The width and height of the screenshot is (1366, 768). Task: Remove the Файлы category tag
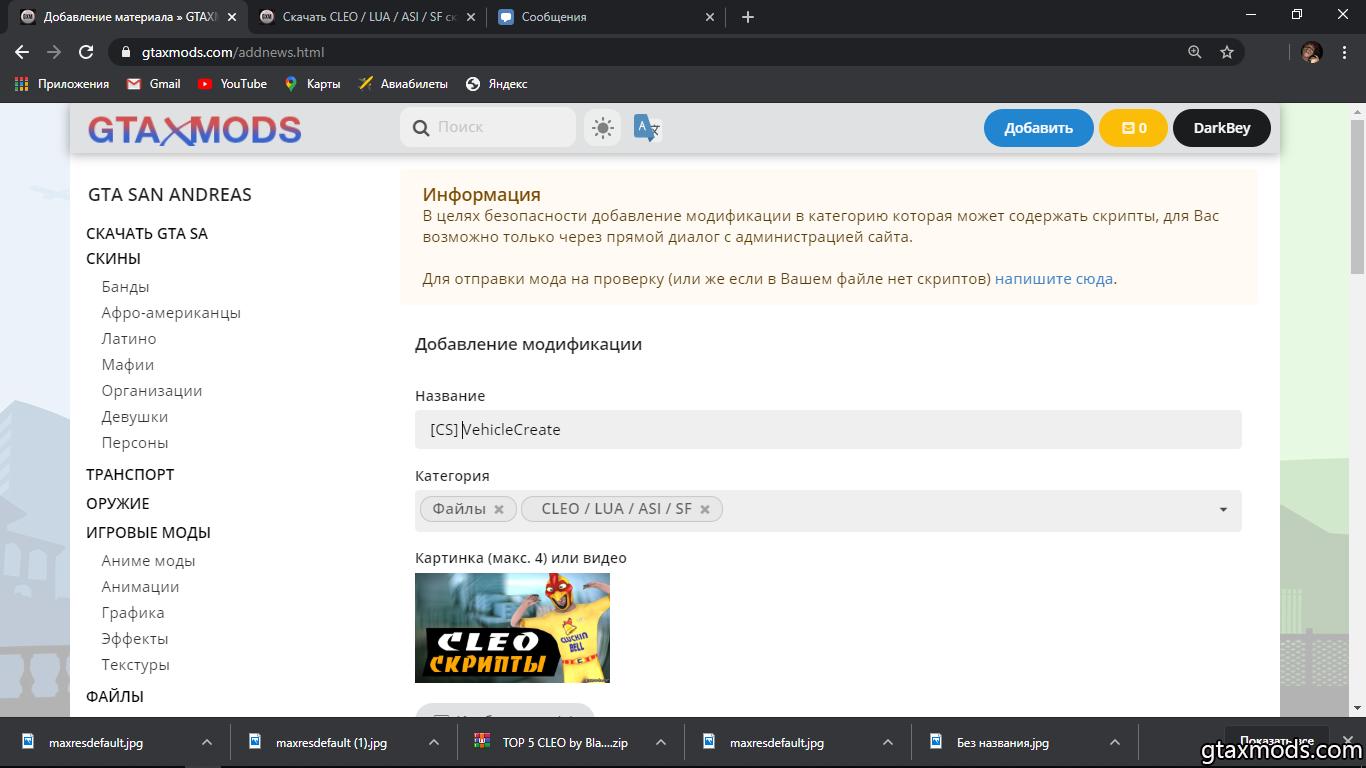pyautogui.click(x=499, y=509)
